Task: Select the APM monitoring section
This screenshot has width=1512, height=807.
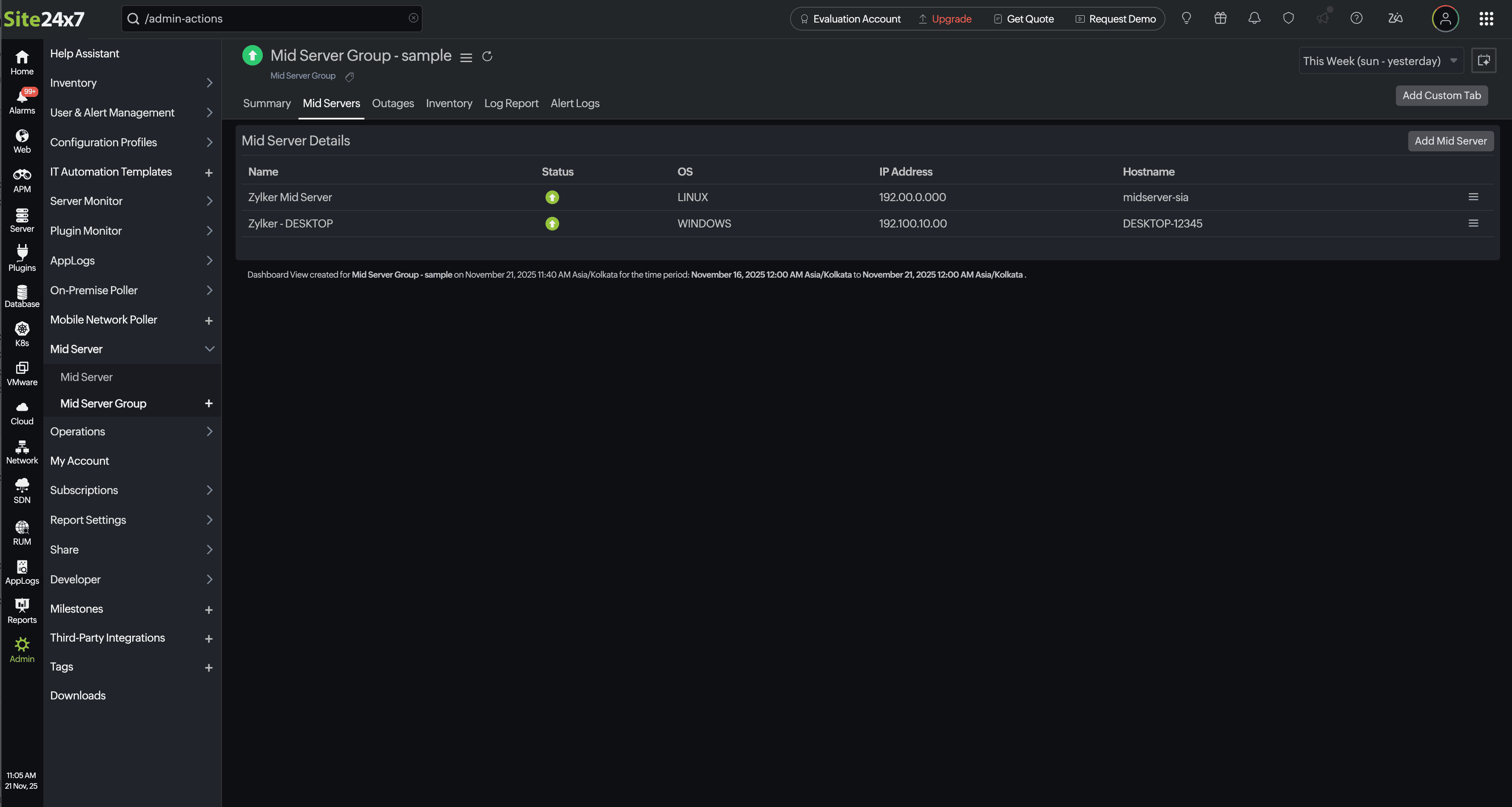Action: 22,179
